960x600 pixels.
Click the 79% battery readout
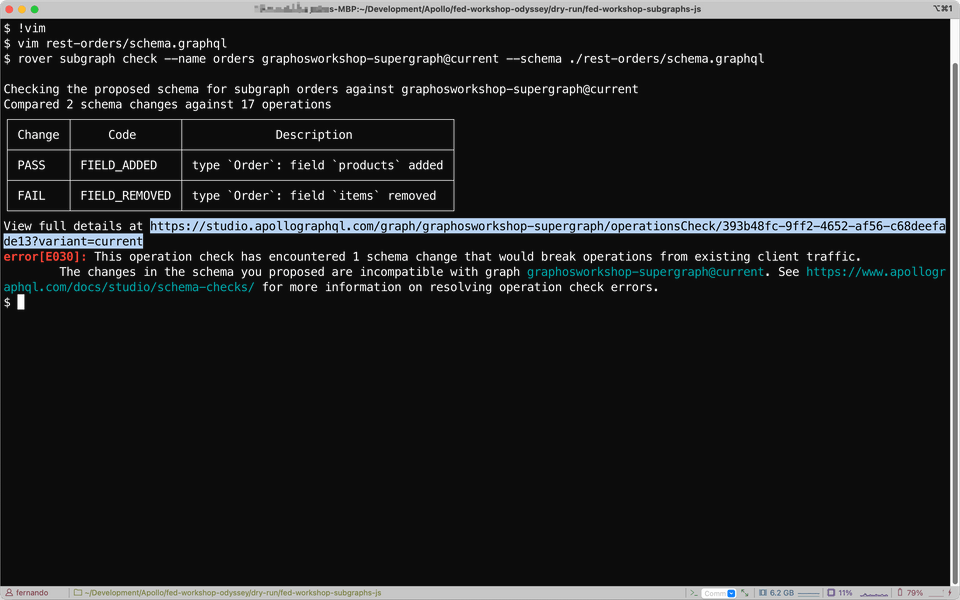coord(915,593)
